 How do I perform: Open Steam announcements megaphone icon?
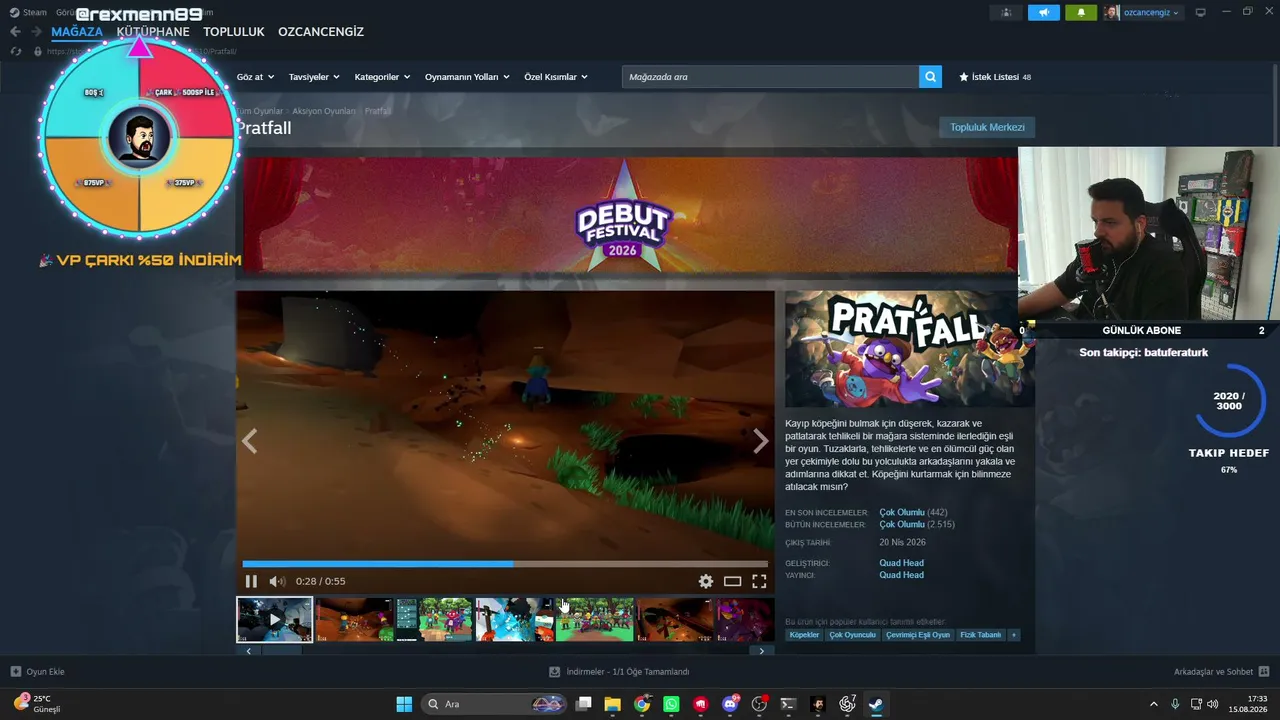pos(1043,13)
